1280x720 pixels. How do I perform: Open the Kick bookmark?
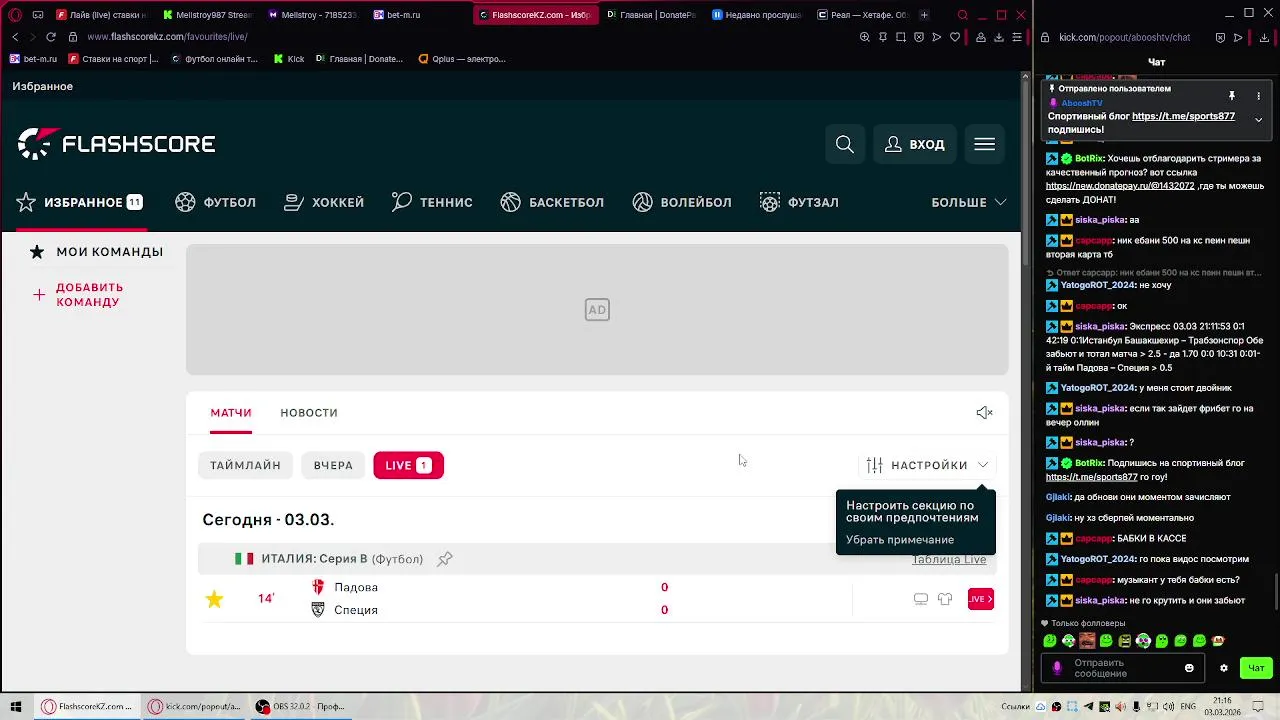pyautogui.click(x=289, y=59)
